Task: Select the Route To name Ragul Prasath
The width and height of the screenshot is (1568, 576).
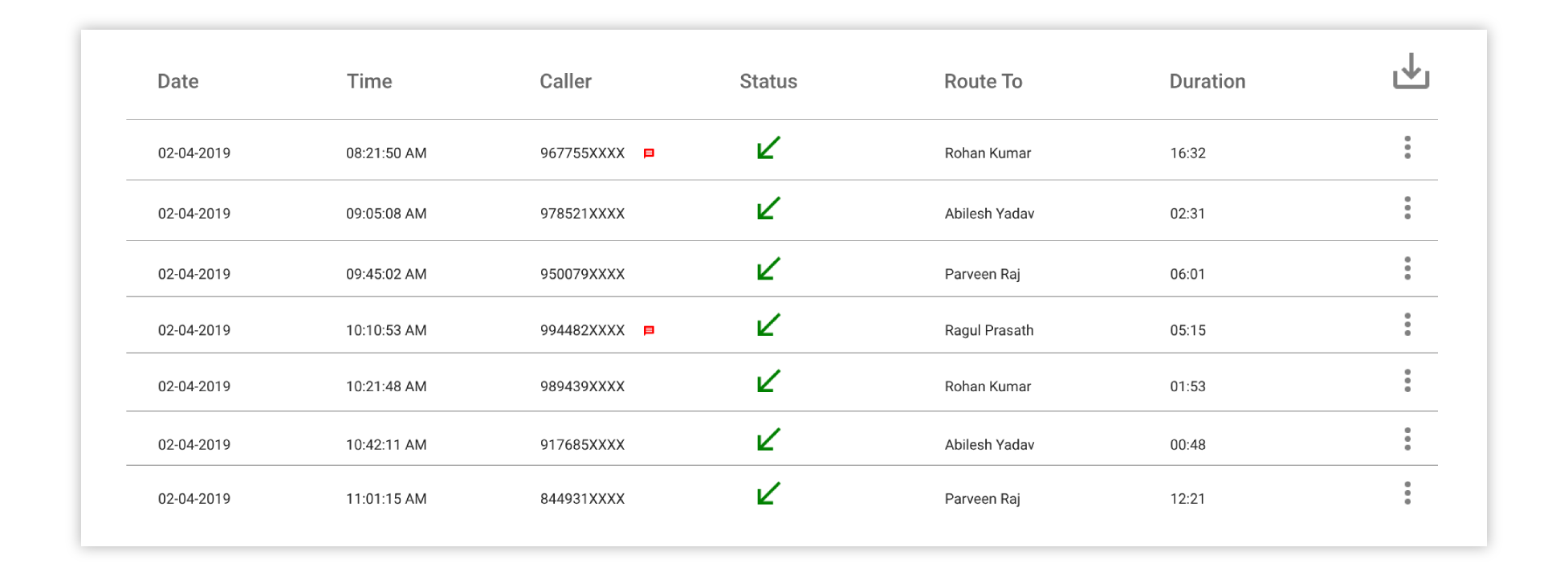Action: 988,329
